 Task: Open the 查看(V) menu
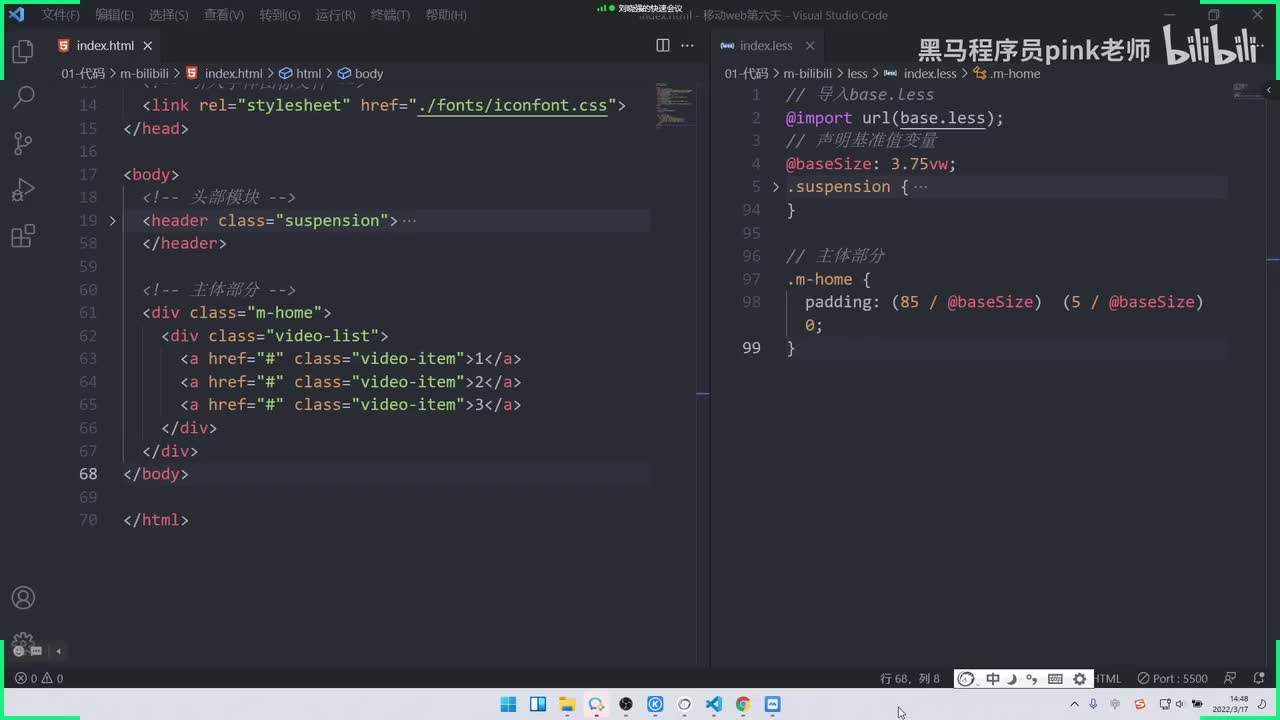pos(223,15)
